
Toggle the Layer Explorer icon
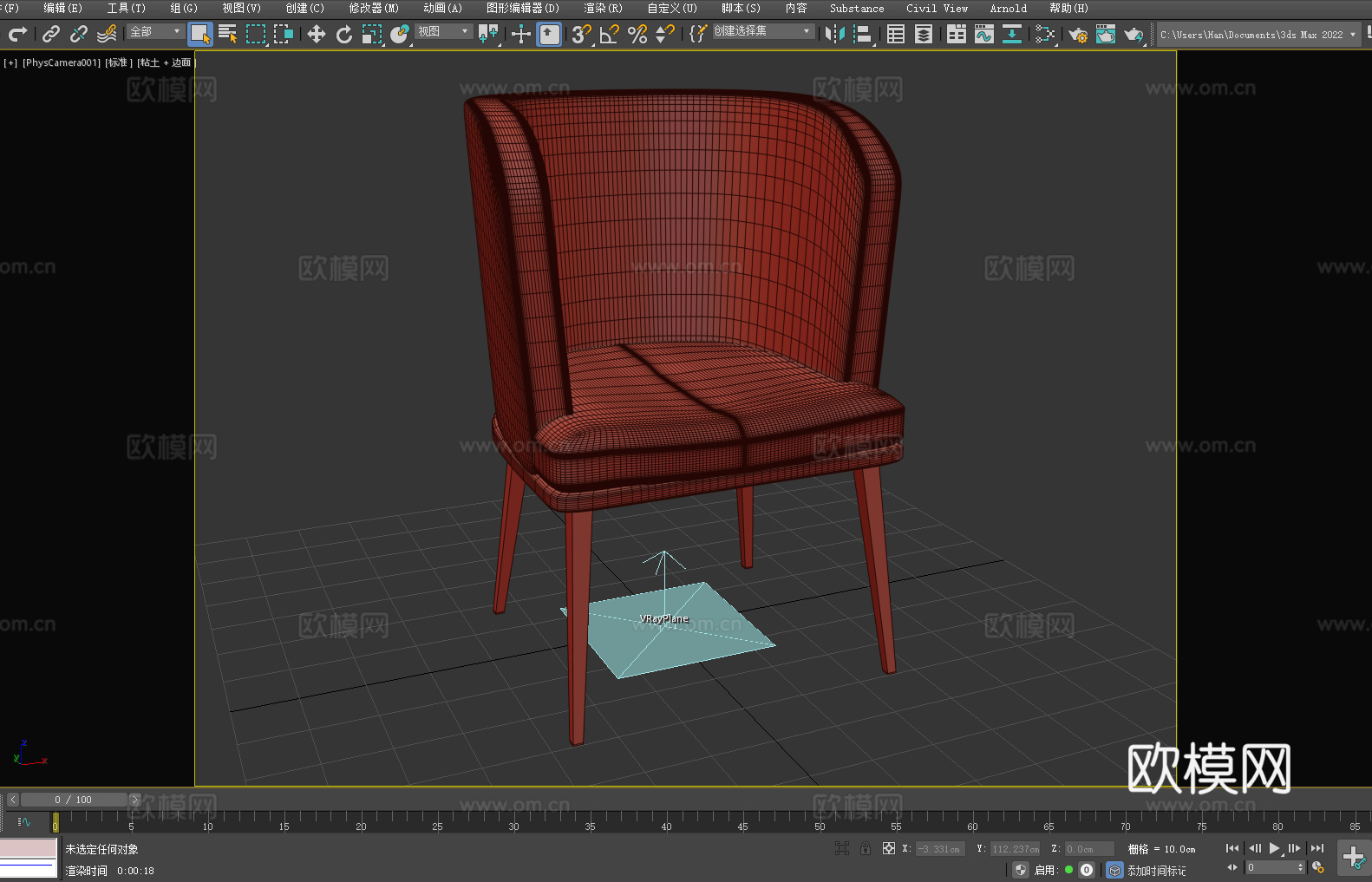[924, 34]
